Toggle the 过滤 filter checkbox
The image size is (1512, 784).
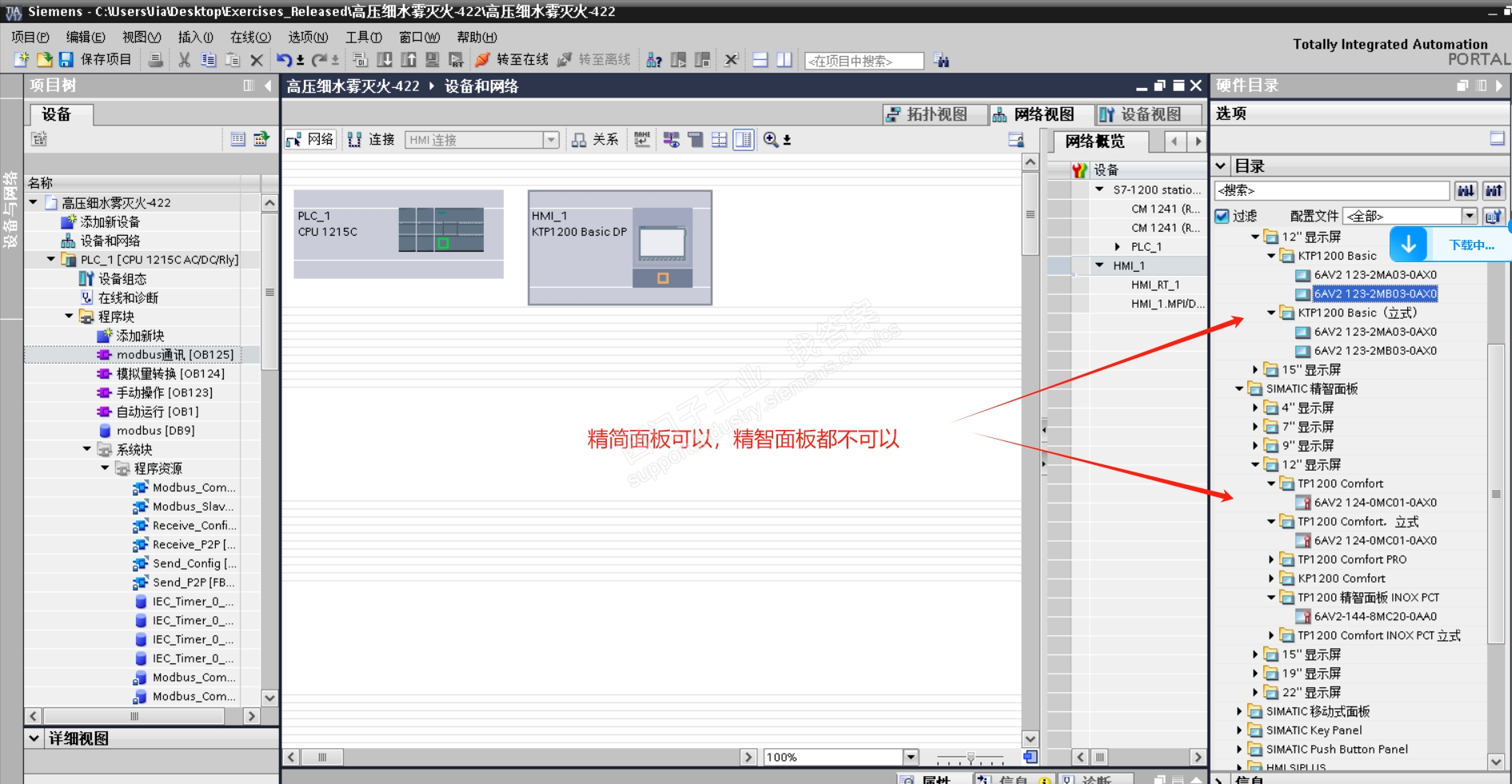[1223, 216]
